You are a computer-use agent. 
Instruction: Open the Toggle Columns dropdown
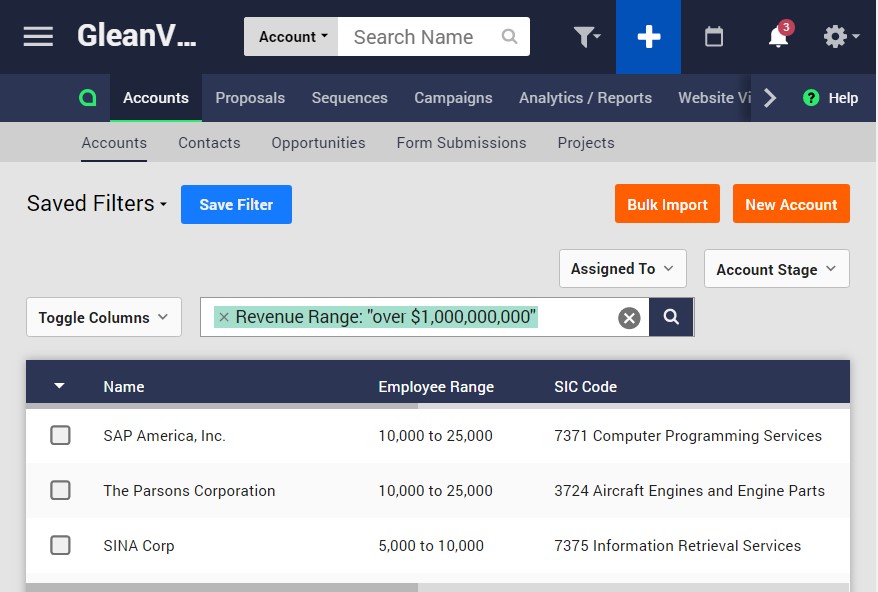[x=104, y=318]
